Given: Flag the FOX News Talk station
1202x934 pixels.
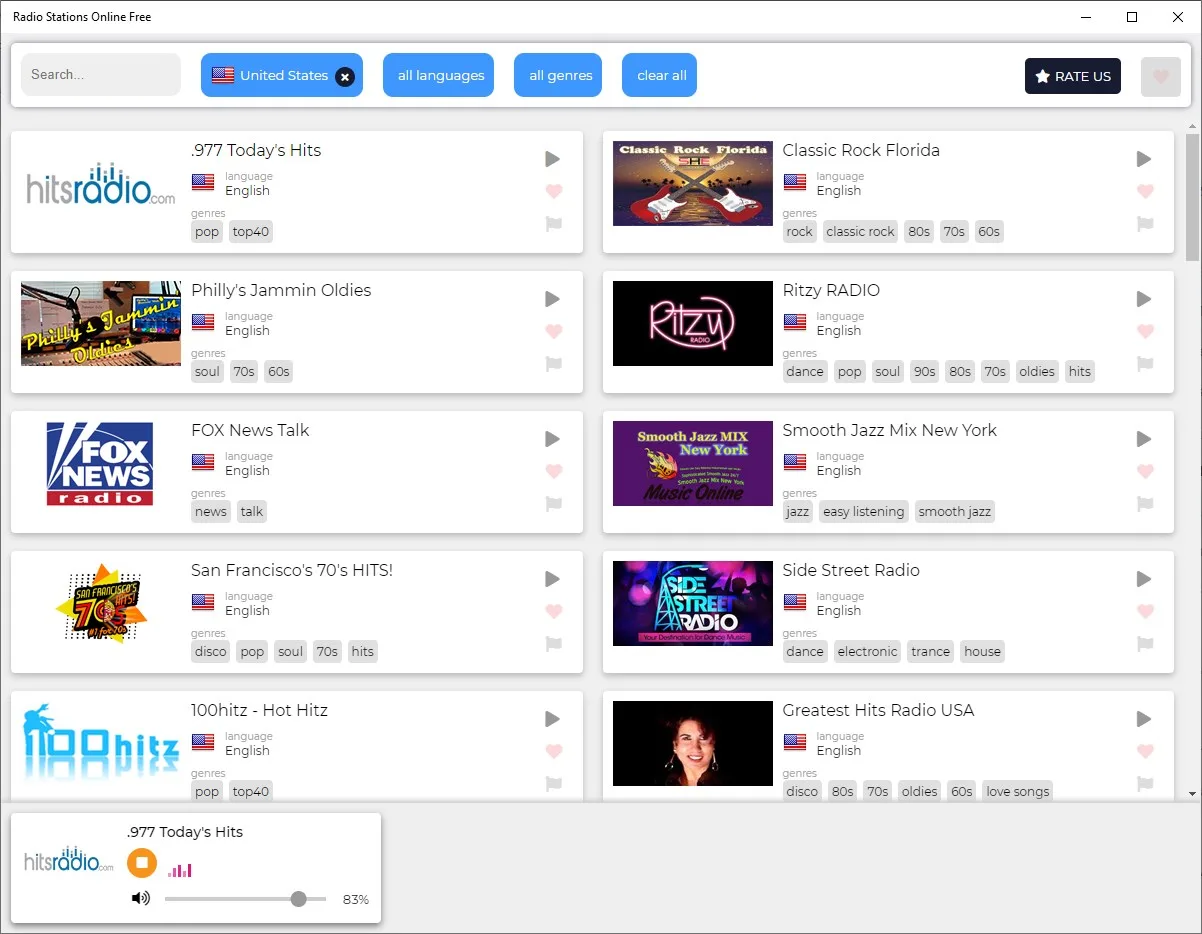Looking at the screenshot, I should (x=553, y=504).
